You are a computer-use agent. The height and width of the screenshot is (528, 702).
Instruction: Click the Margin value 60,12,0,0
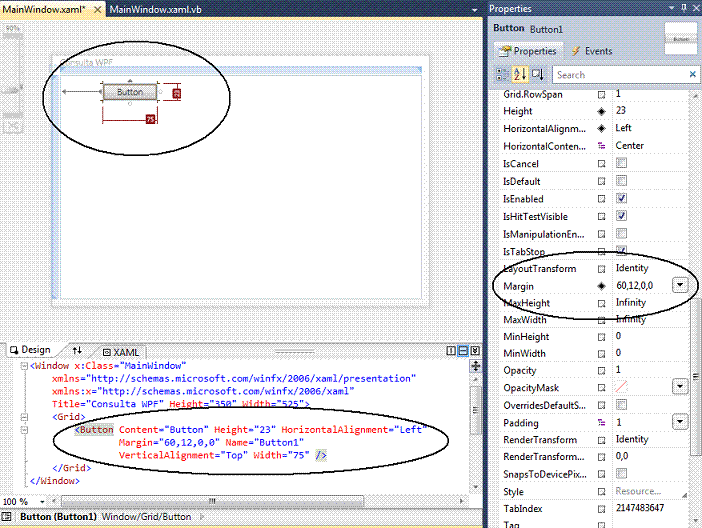pos(634,285)
